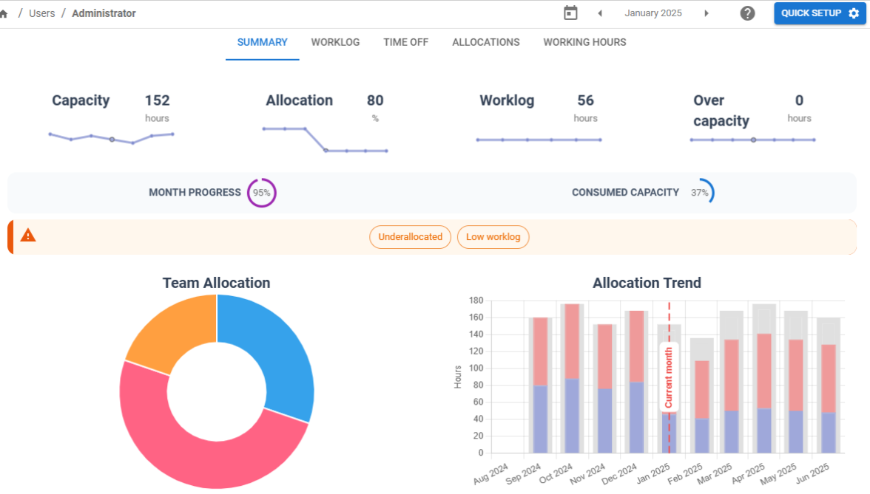870x494 pixels.
Task: Click the Current month marker label
Action: pyautogui.click(x=669, y=377)
